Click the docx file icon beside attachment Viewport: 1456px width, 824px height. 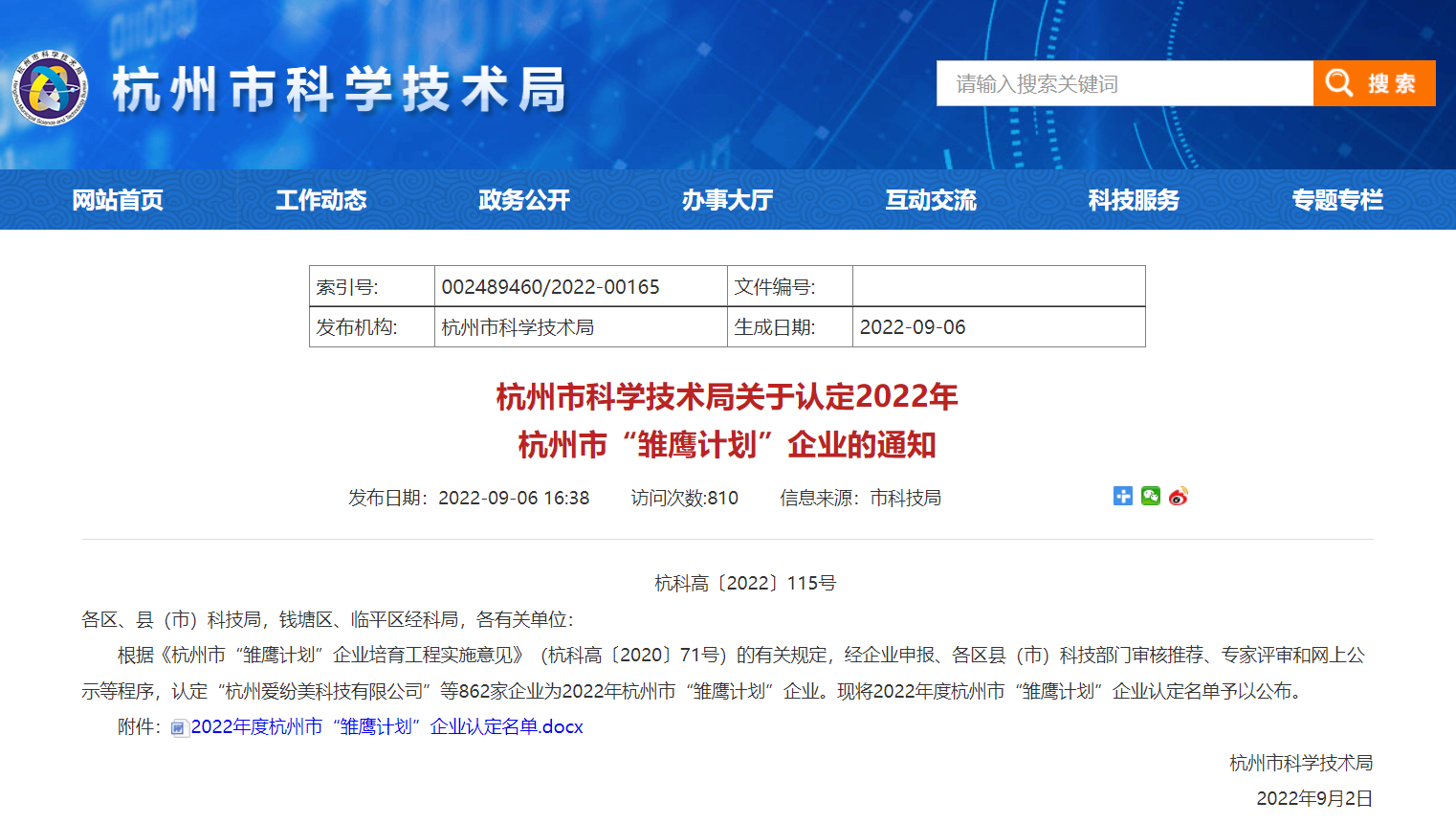[180, 728]
